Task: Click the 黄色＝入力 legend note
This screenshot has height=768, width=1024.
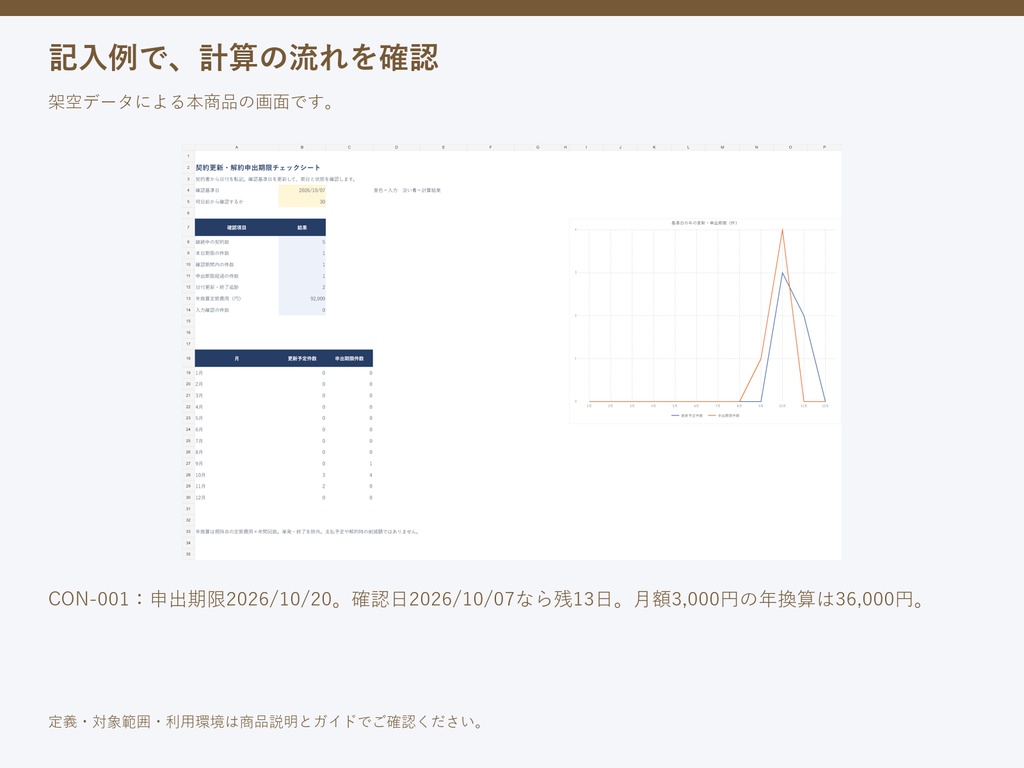Action: tap(407, 190)
